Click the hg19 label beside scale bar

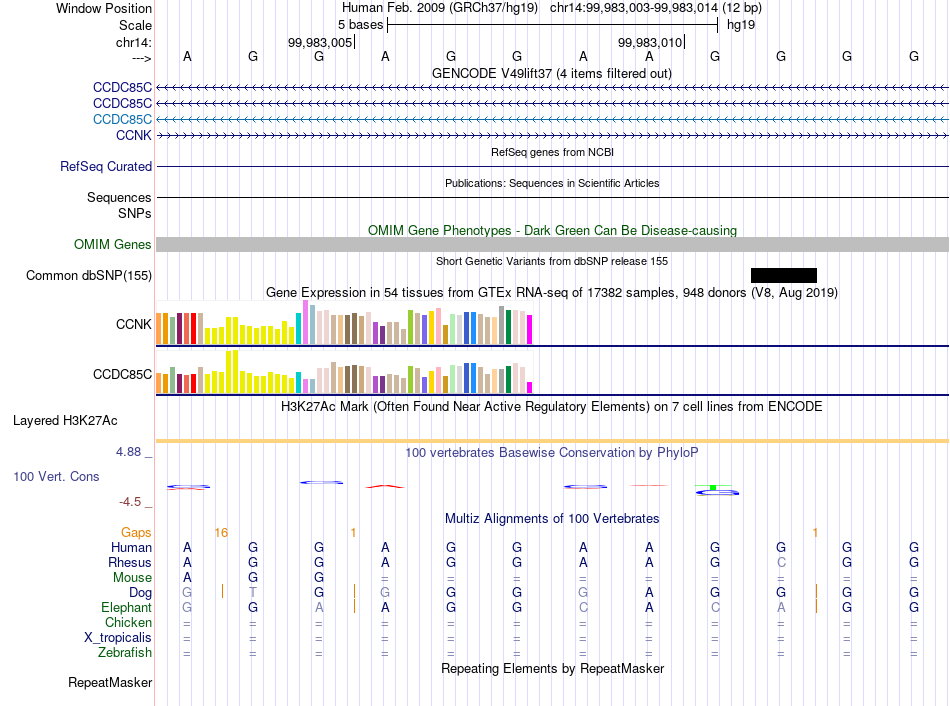pyautogui.click(x=741, y=25)
